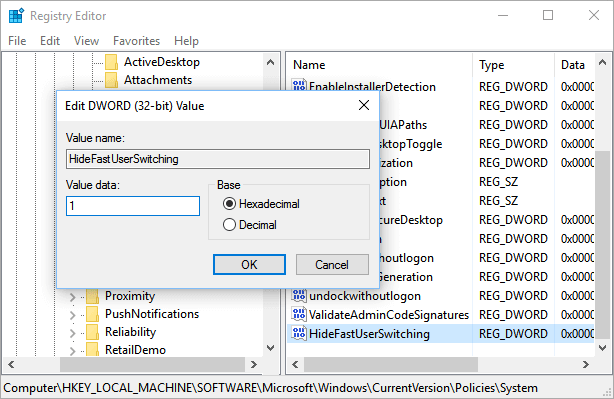Select the Attachments tree key
The height and width of the screenshot is (399, 614).
click(x=158, y=80)
